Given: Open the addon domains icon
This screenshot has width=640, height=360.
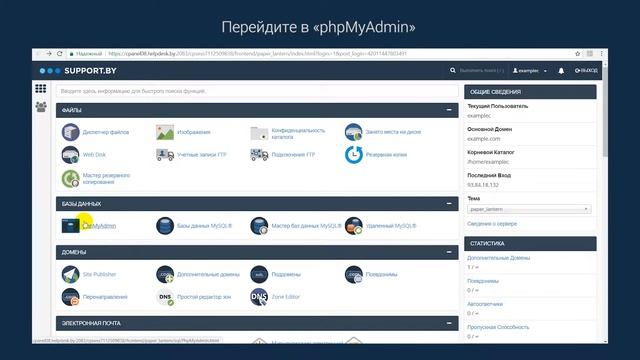Looking at the screenshot, I should pyautogui.click(x=165, y=274).
